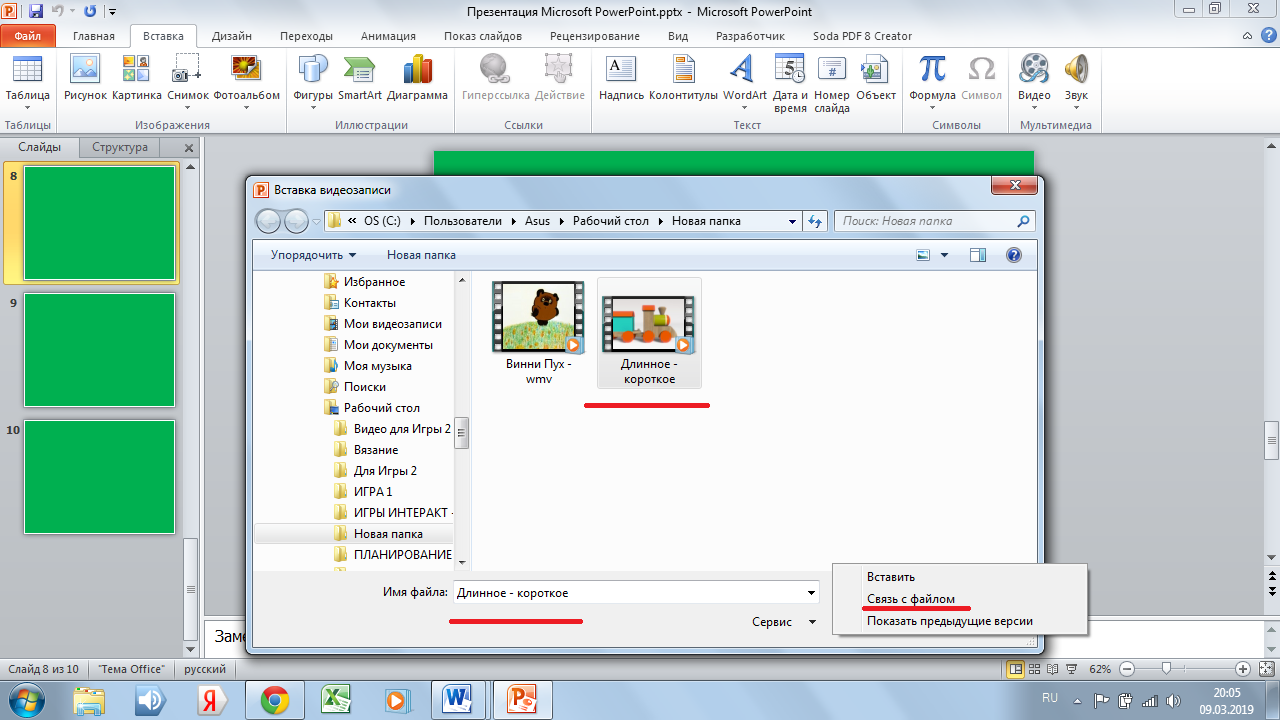Expand the Видео button dropdown arrow
Screen dimensions: 1280x720
tap(1034, 107)
